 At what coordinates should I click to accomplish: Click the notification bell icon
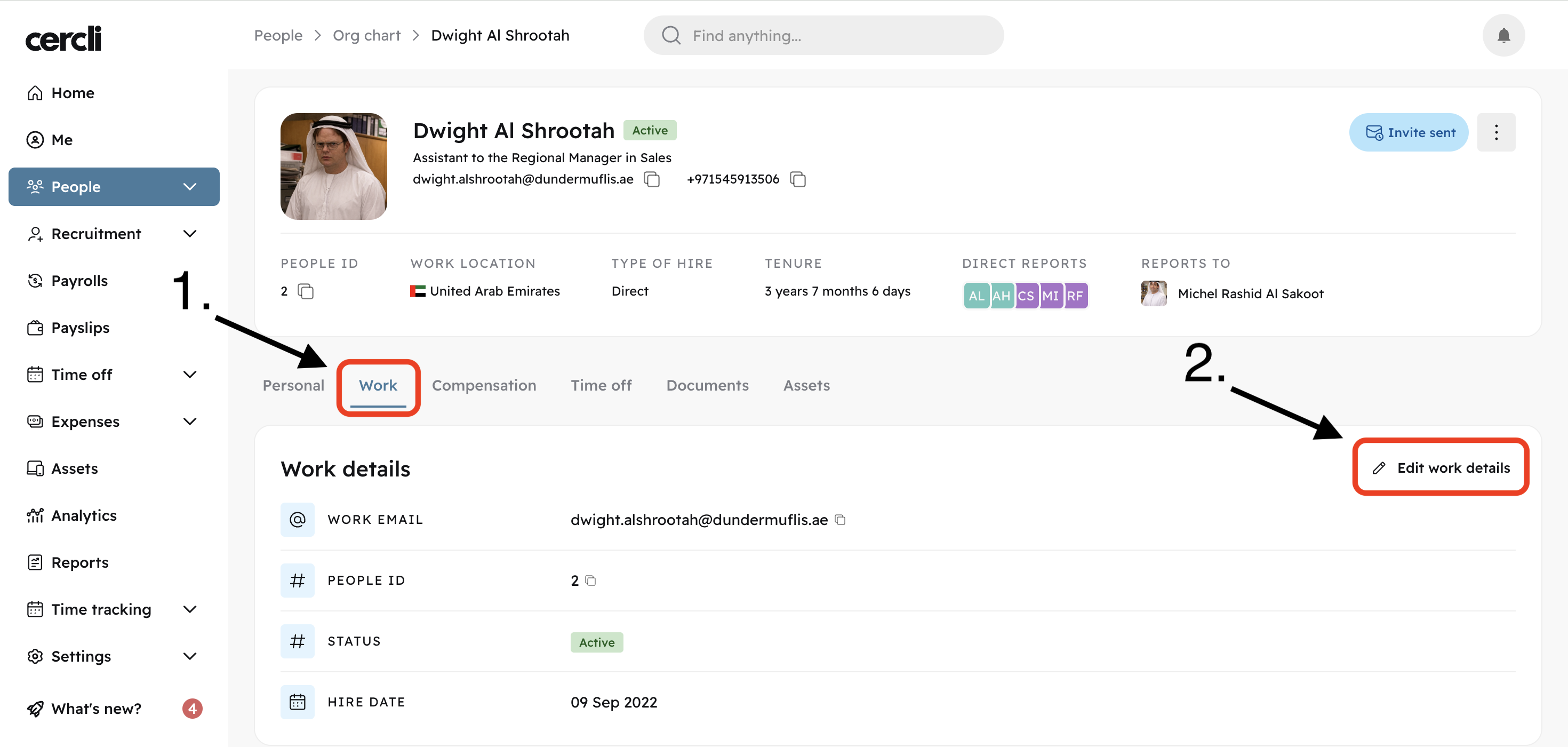1503,35
